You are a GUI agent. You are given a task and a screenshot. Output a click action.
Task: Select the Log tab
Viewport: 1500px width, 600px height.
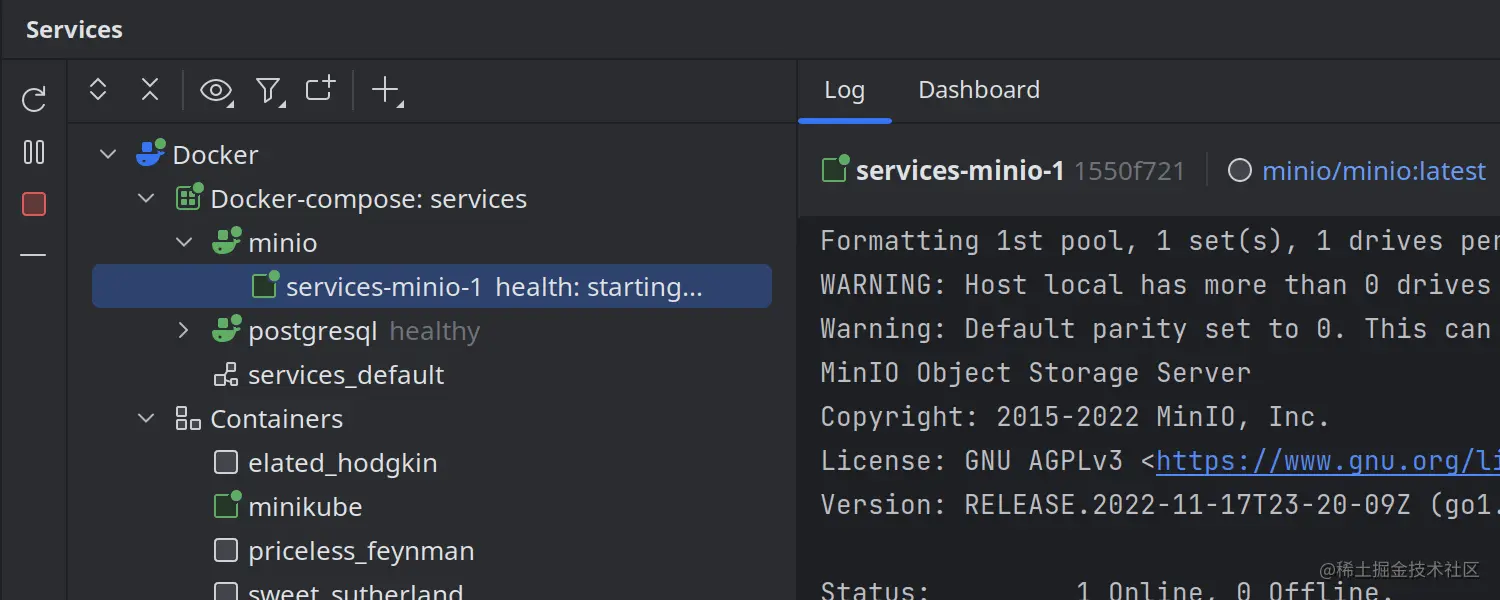[x=845, y=89]
